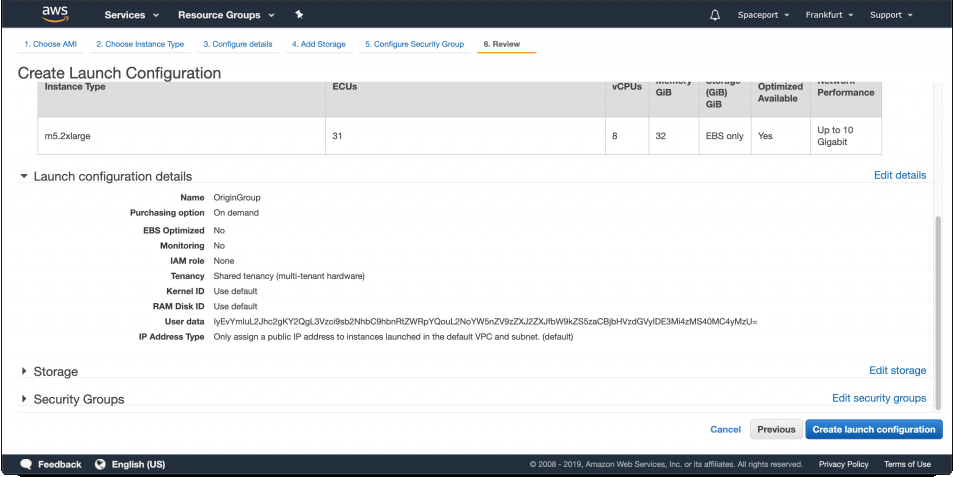This screenshot has width=953, height=477.
Task: Click the 'On demand' purchasing option value
Action: click(x=236, y=213)
